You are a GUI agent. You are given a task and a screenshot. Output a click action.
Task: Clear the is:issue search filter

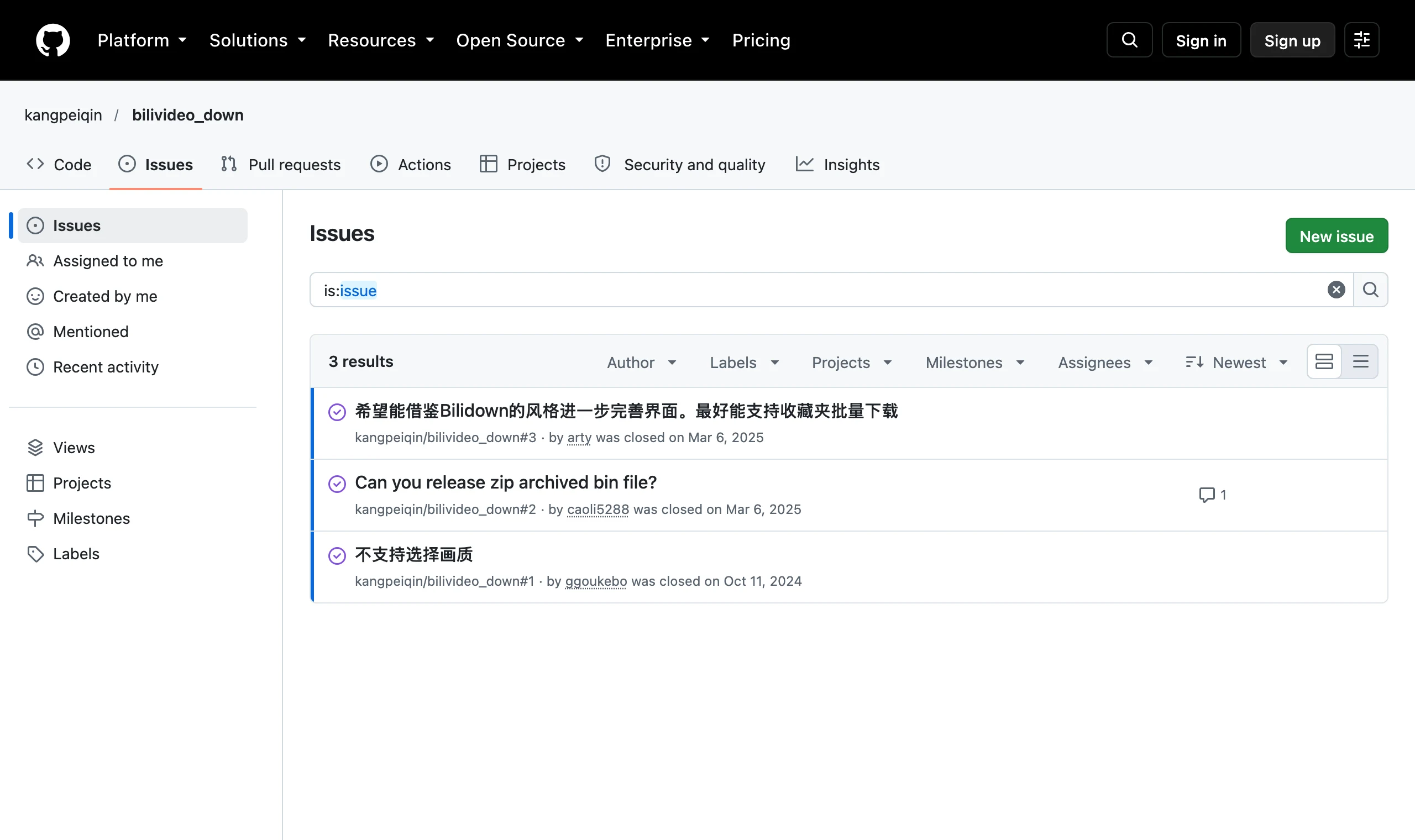pos(1336,290)
